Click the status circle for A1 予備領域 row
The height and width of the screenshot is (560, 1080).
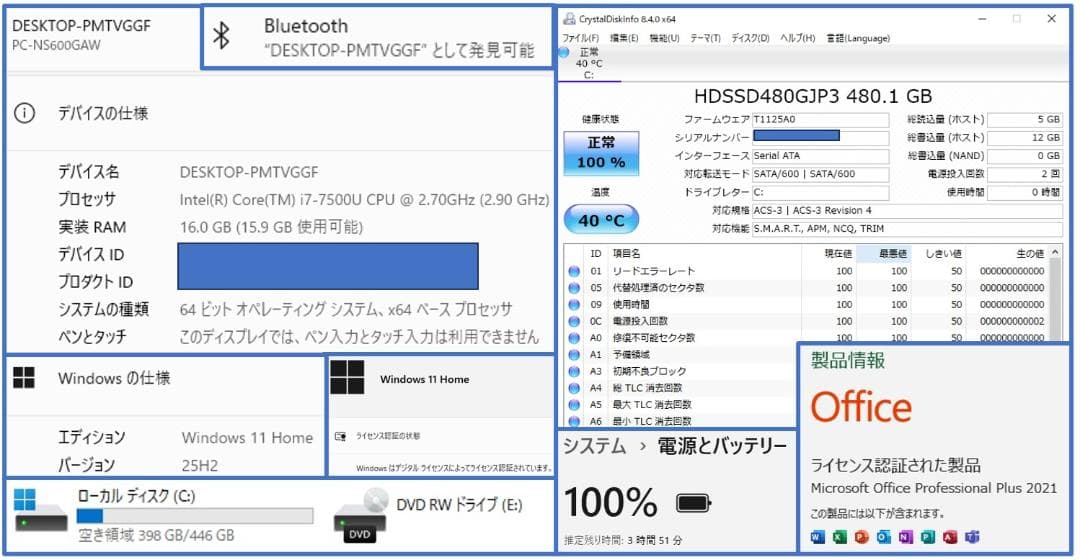tap(574, 355)
